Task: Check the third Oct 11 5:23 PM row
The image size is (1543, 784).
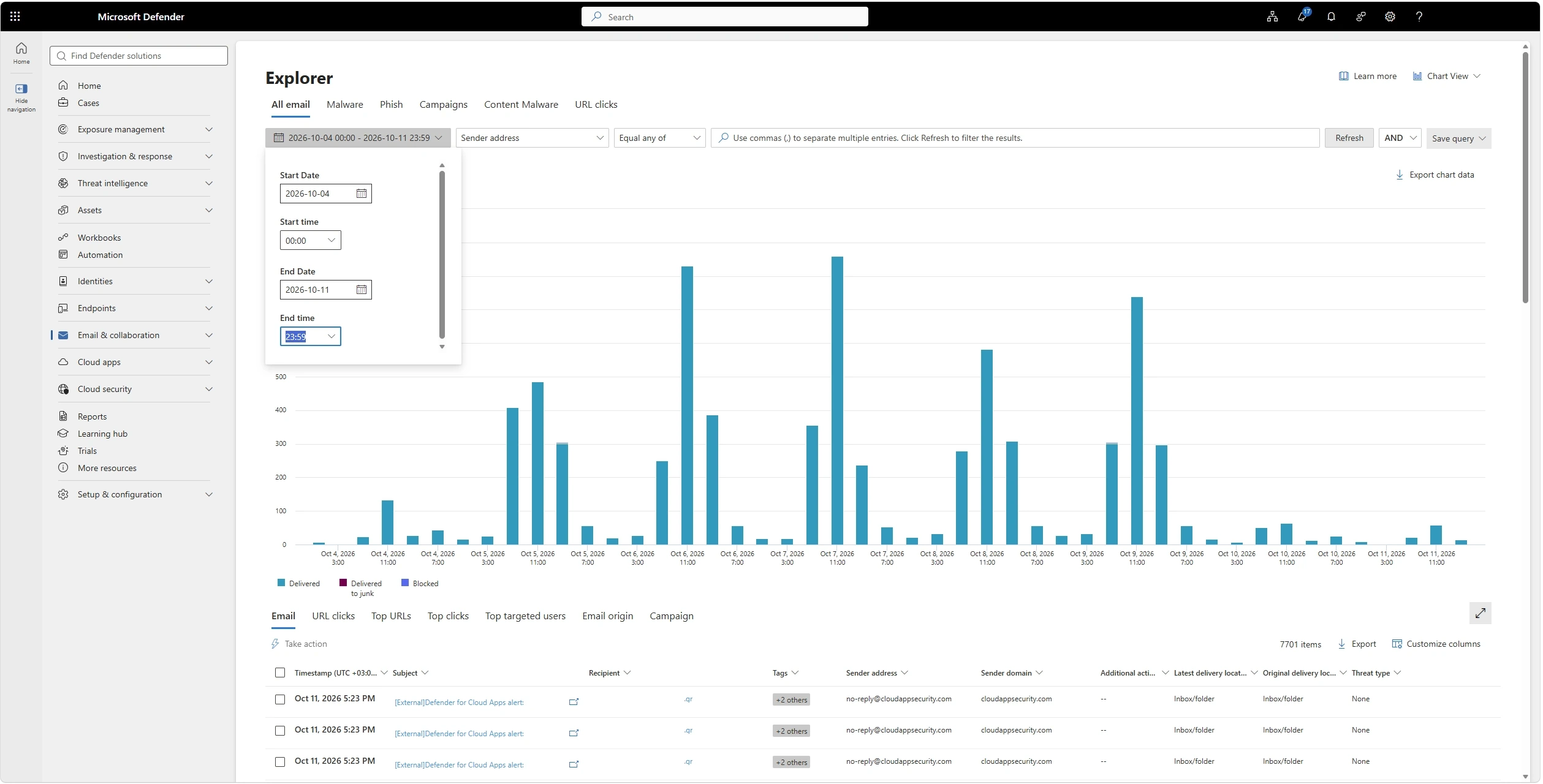Action: click(280, 763)
